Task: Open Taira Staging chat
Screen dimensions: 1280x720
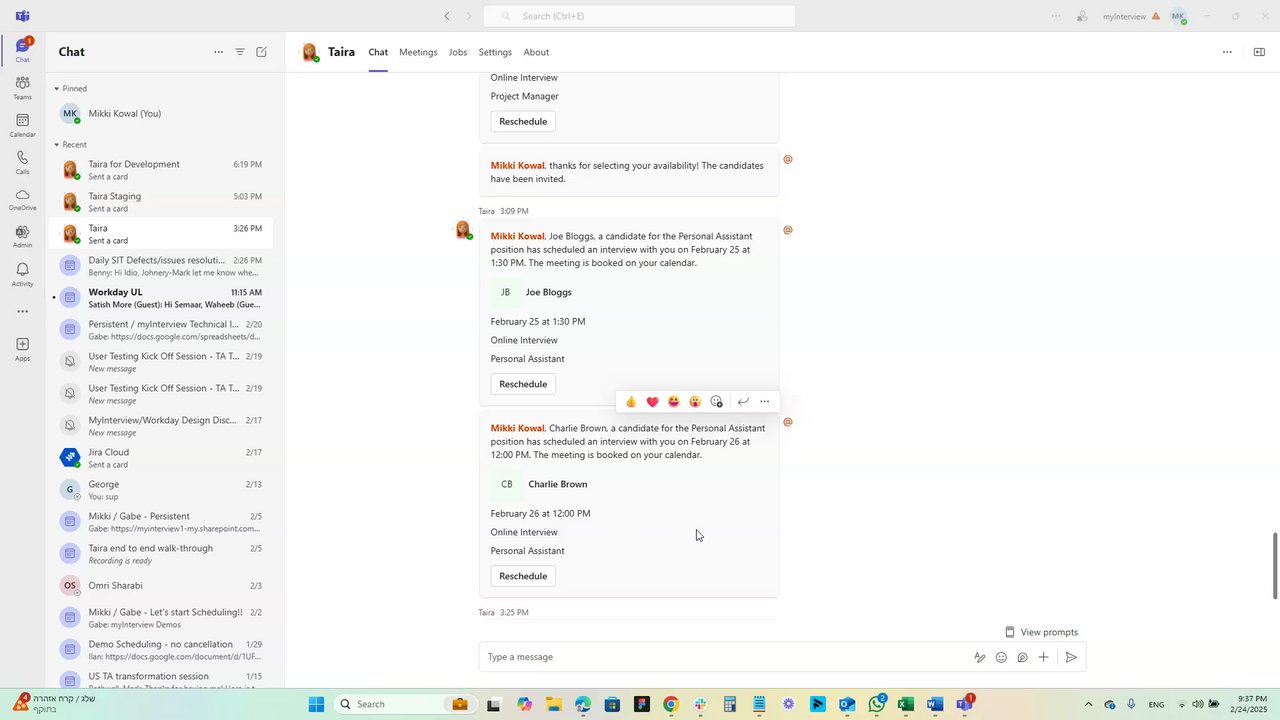Action: point(160,201)
